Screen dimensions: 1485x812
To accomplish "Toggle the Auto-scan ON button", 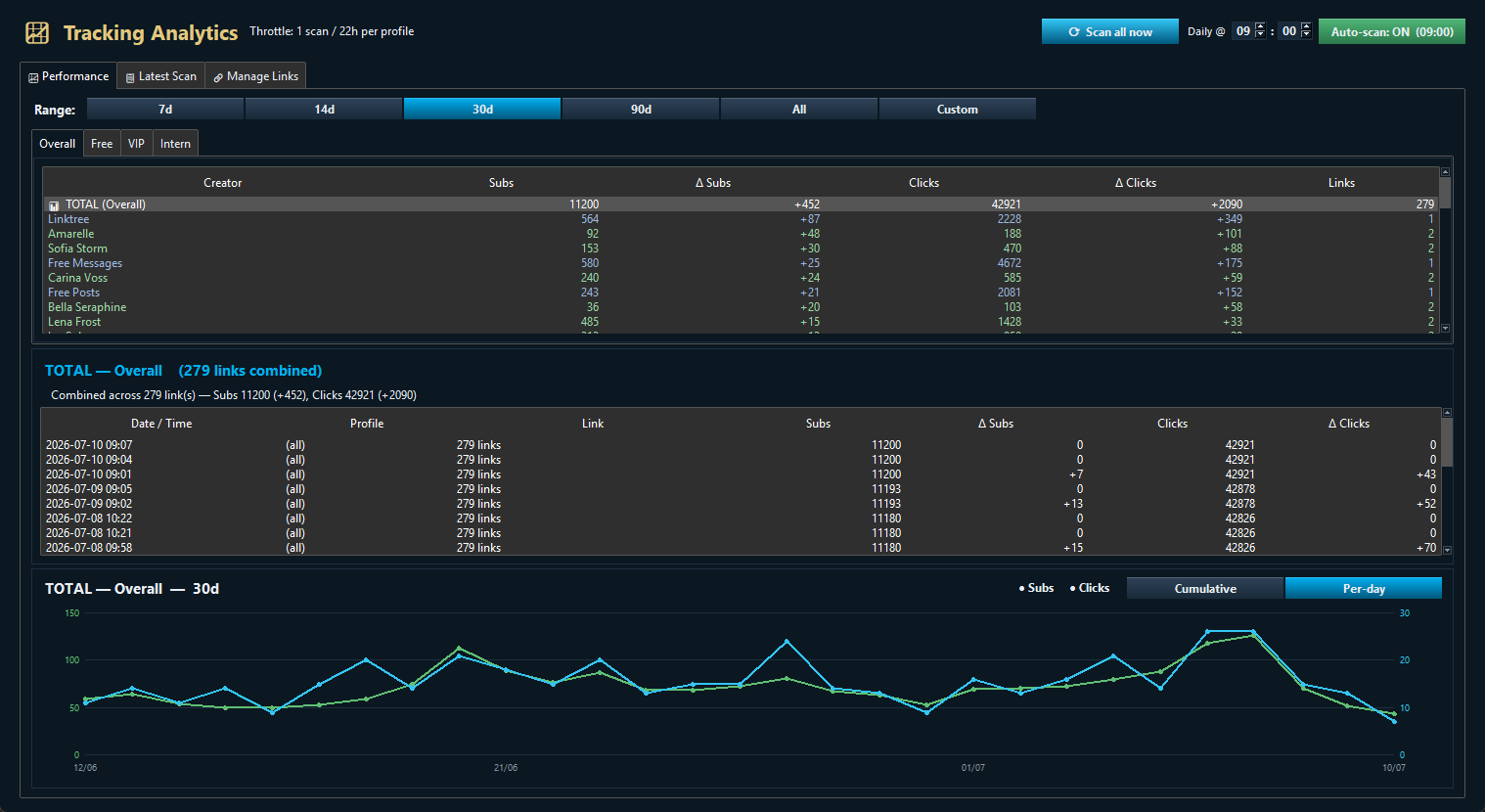I will coord(1392,31).
